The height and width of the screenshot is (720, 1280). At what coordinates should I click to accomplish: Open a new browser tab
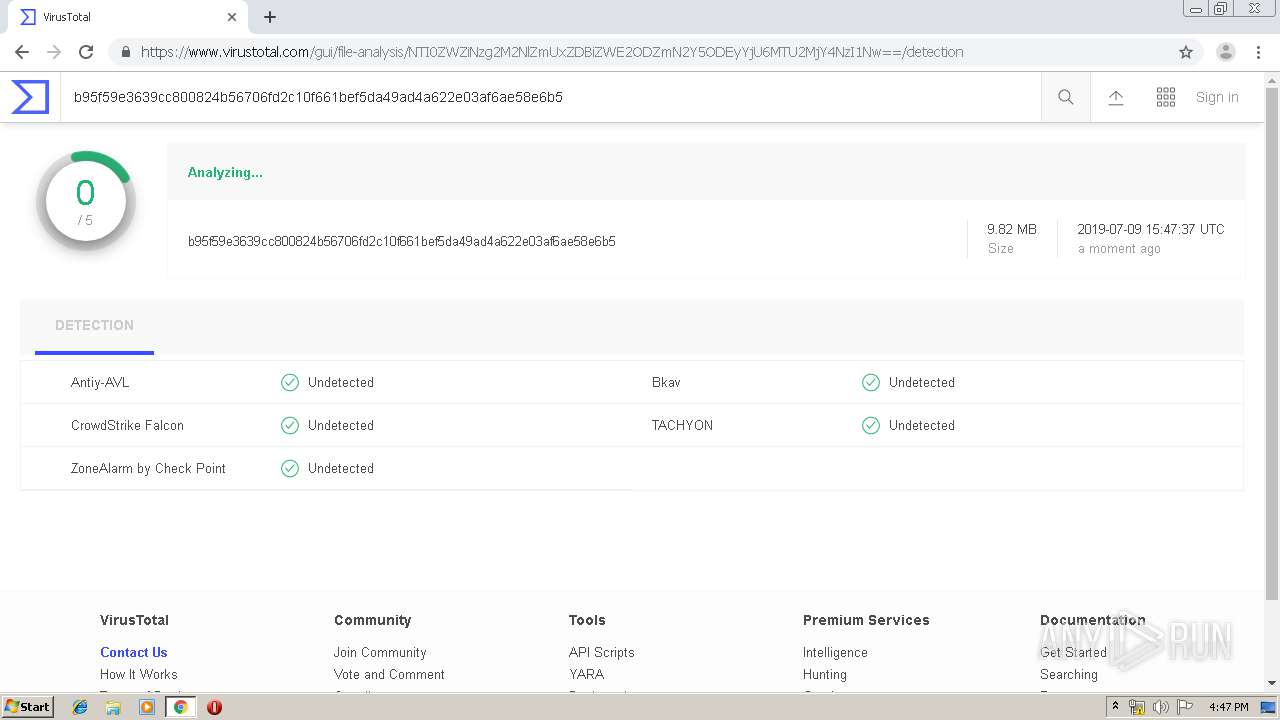[270, 17]
